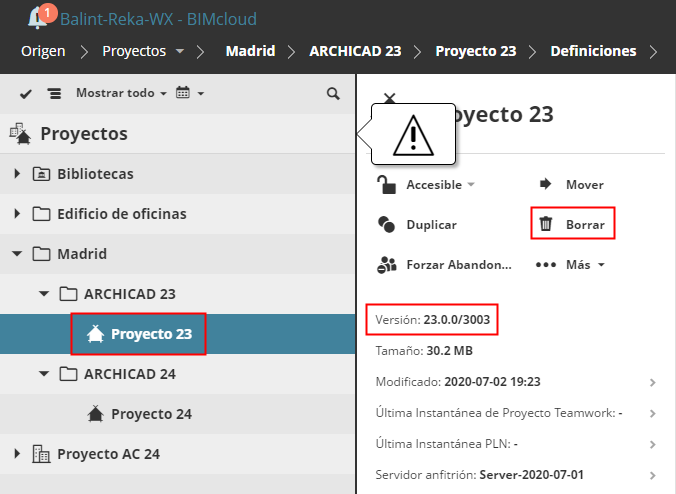Close the Proyecto 23 details panel
The width and height of the screenshot is (676, 494).
pyautogui.click(x=389, y=97)
